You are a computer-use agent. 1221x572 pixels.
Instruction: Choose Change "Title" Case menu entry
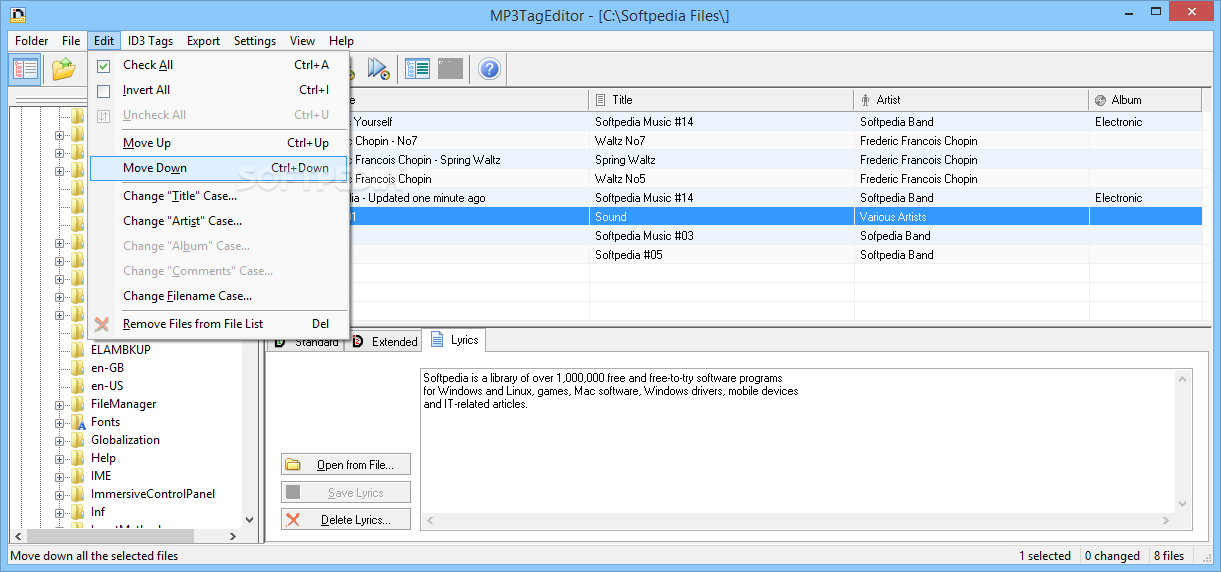[218, 196]
